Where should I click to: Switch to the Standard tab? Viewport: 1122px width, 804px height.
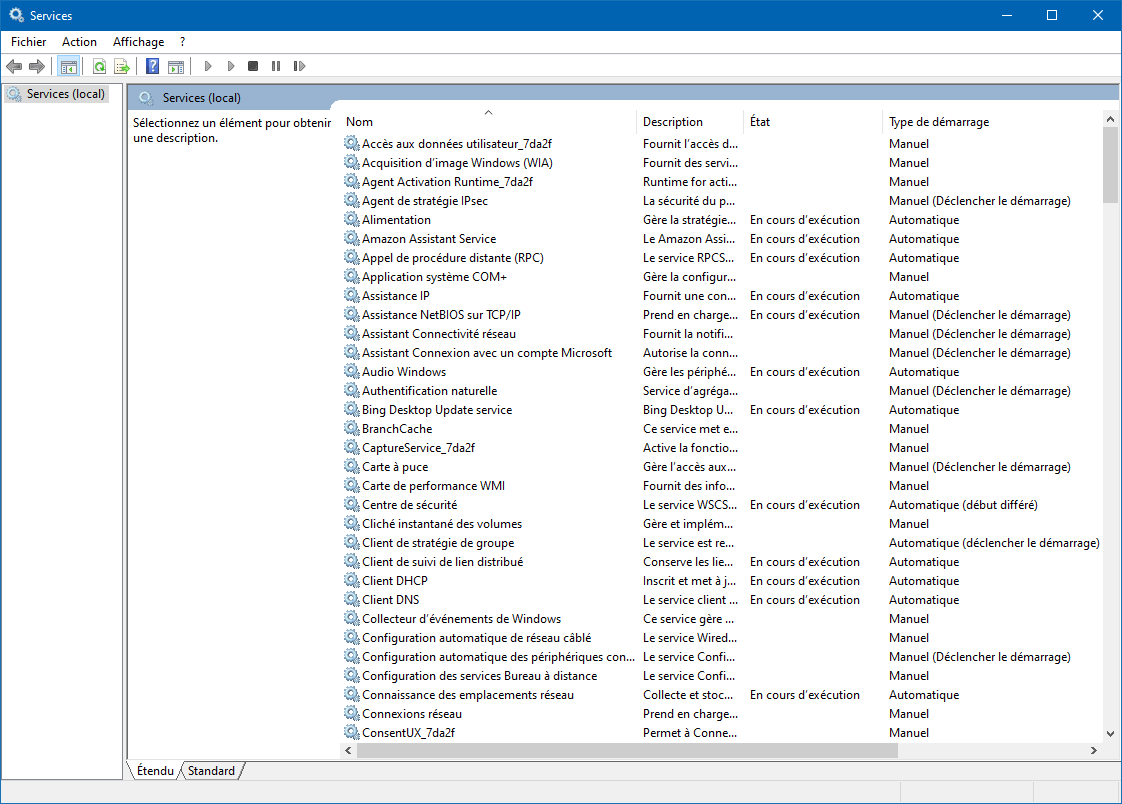211,770
